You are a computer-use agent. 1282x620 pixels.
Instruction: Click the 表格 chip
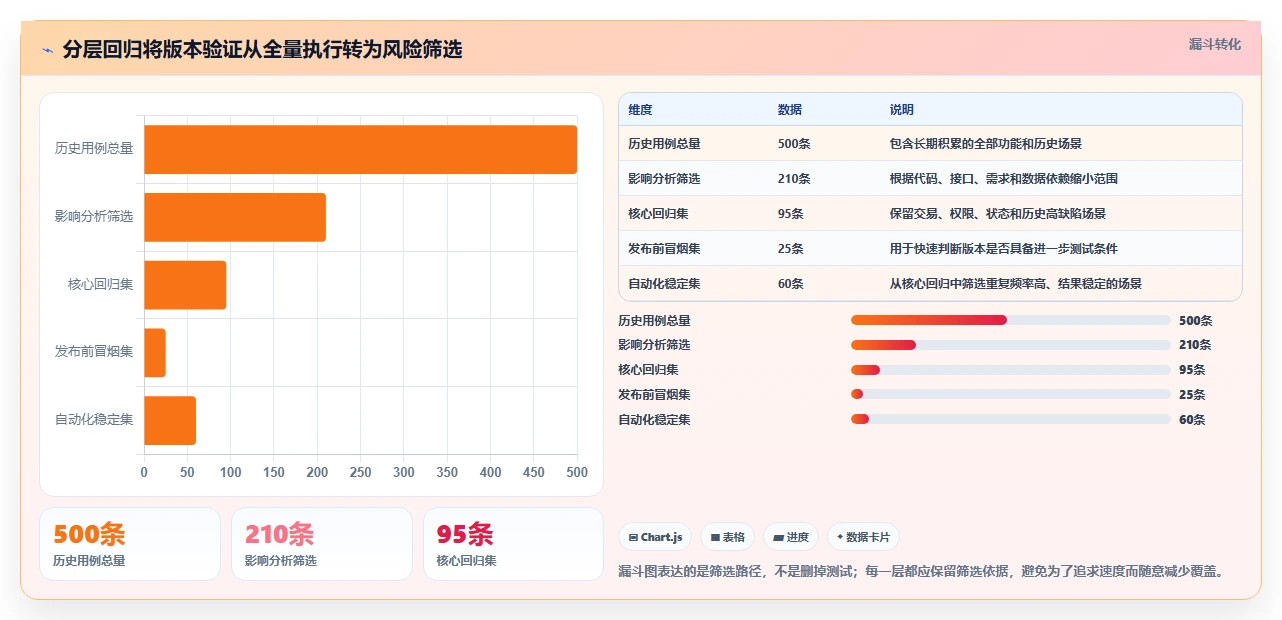pos(727,537)
